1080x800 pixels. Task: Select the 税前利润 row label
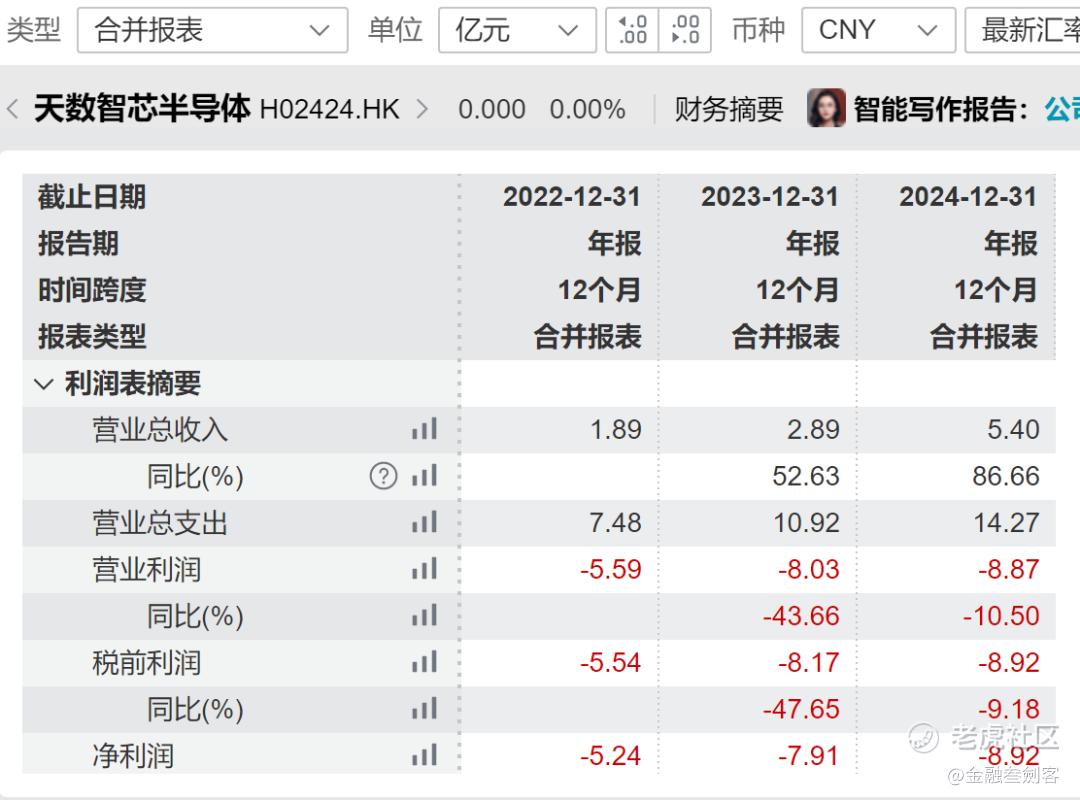click(x=147, y=663)
